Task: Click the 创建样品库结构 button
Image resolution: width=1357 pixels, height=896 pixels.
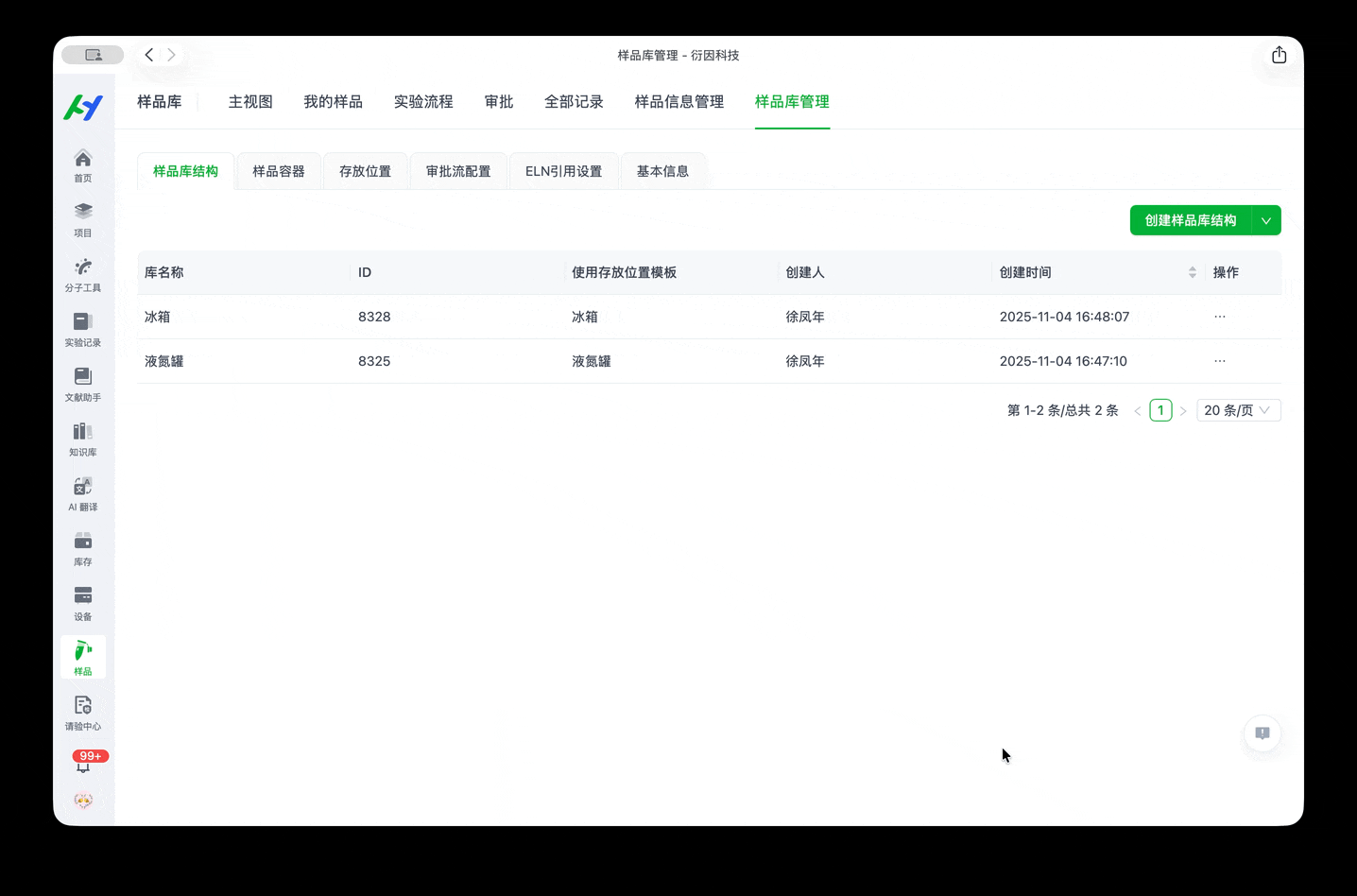Action: pyautogui.click(x=1190, y=220)
